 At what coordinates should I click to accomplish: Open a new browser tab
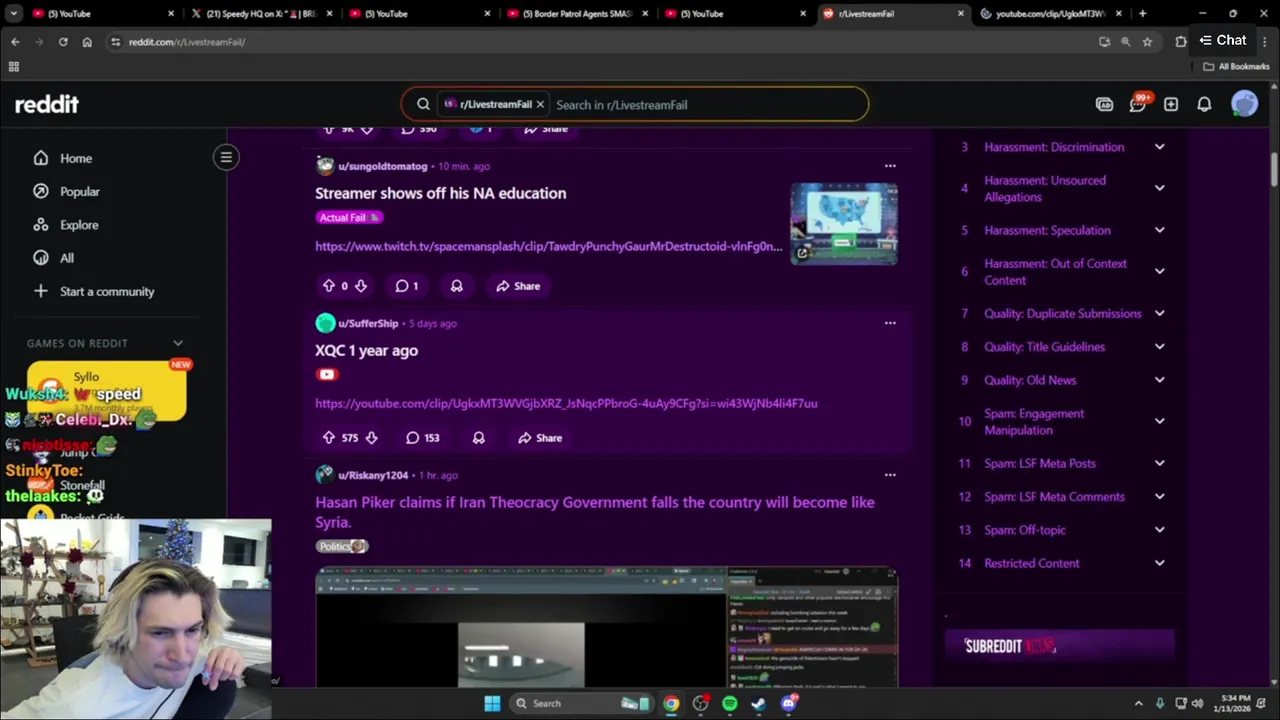(1143, 14)
